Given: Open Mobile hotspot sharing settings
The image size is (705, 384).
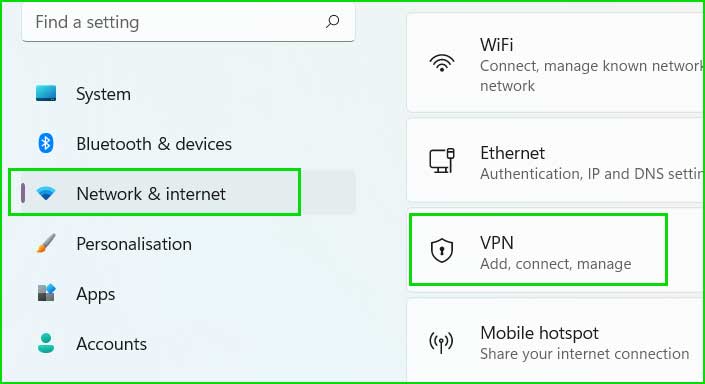Looking at the screenshot, I should click(556, 342).
